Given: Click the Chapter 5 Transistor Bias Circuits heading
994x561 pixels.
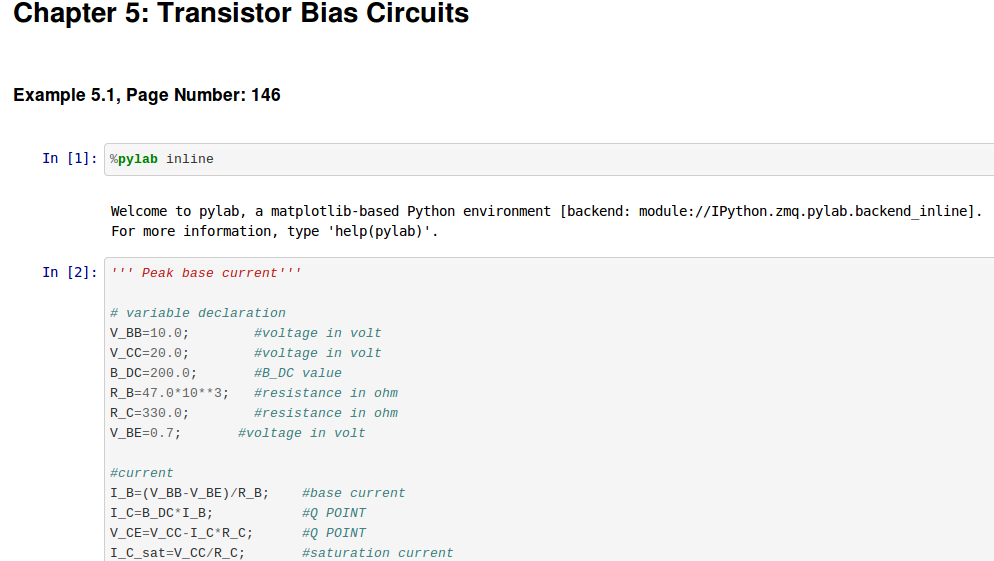Looking at the screenshot, I should click(x=241, y=14).
